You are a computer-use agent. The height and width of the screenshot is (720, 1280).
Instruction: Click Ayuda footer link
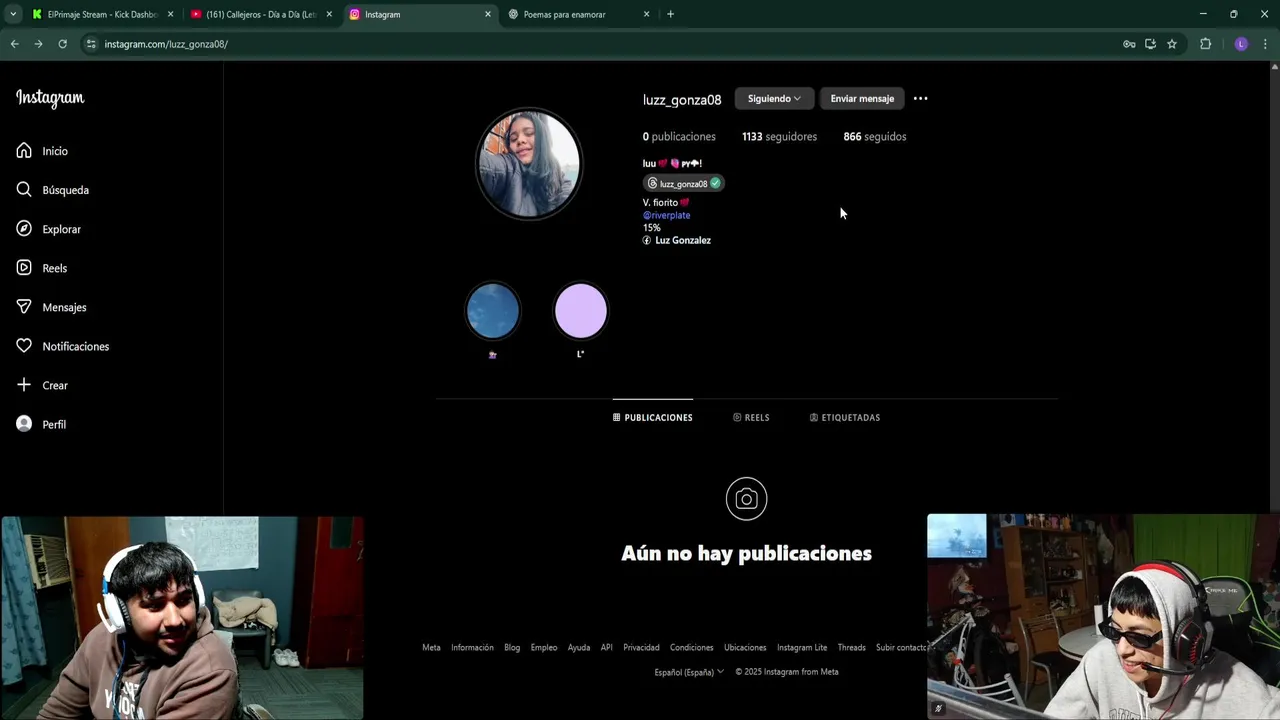tap(579, 648)
